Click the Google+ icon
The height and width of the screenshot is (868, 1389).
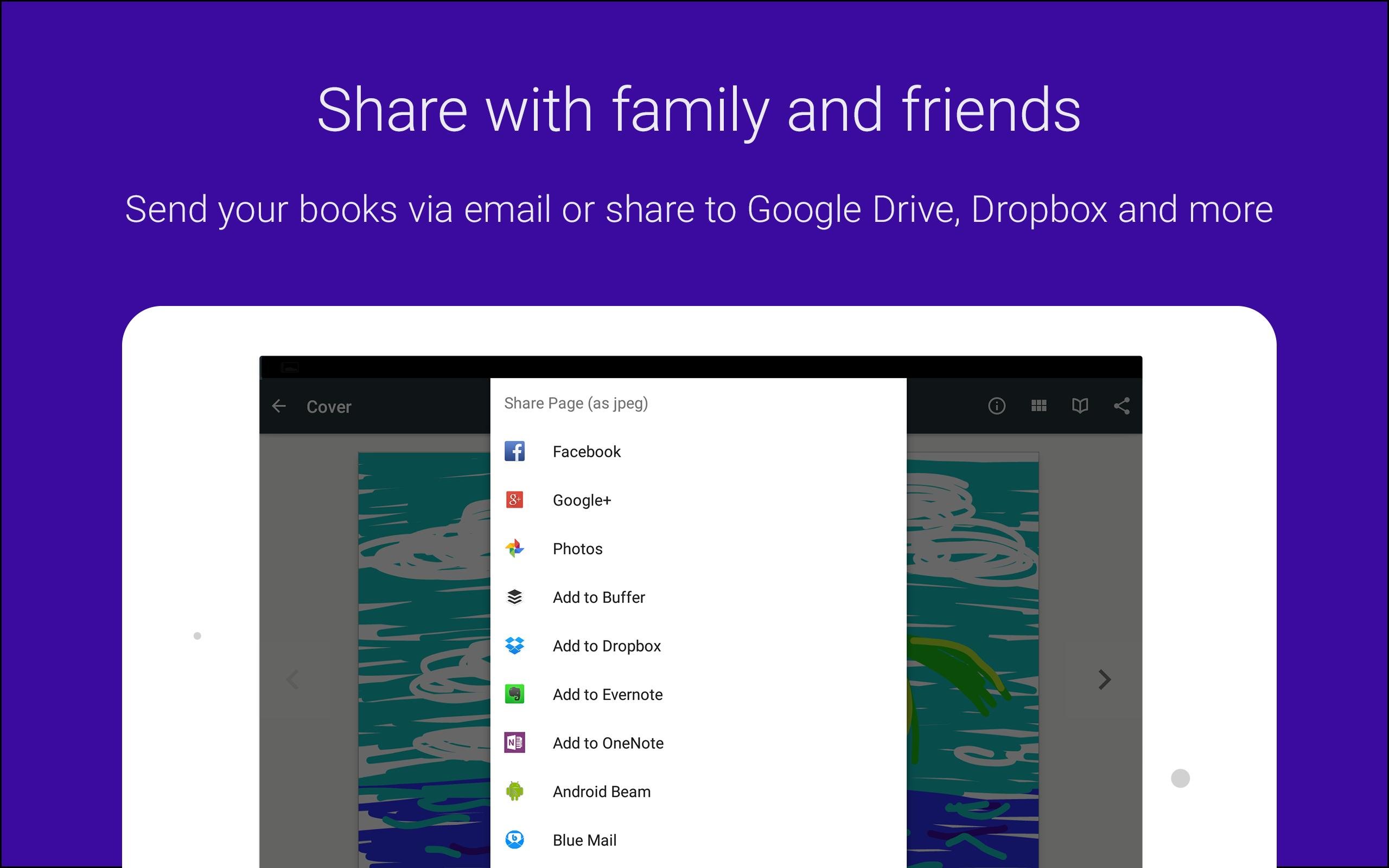pyautogui.click(x=514, y=500)
